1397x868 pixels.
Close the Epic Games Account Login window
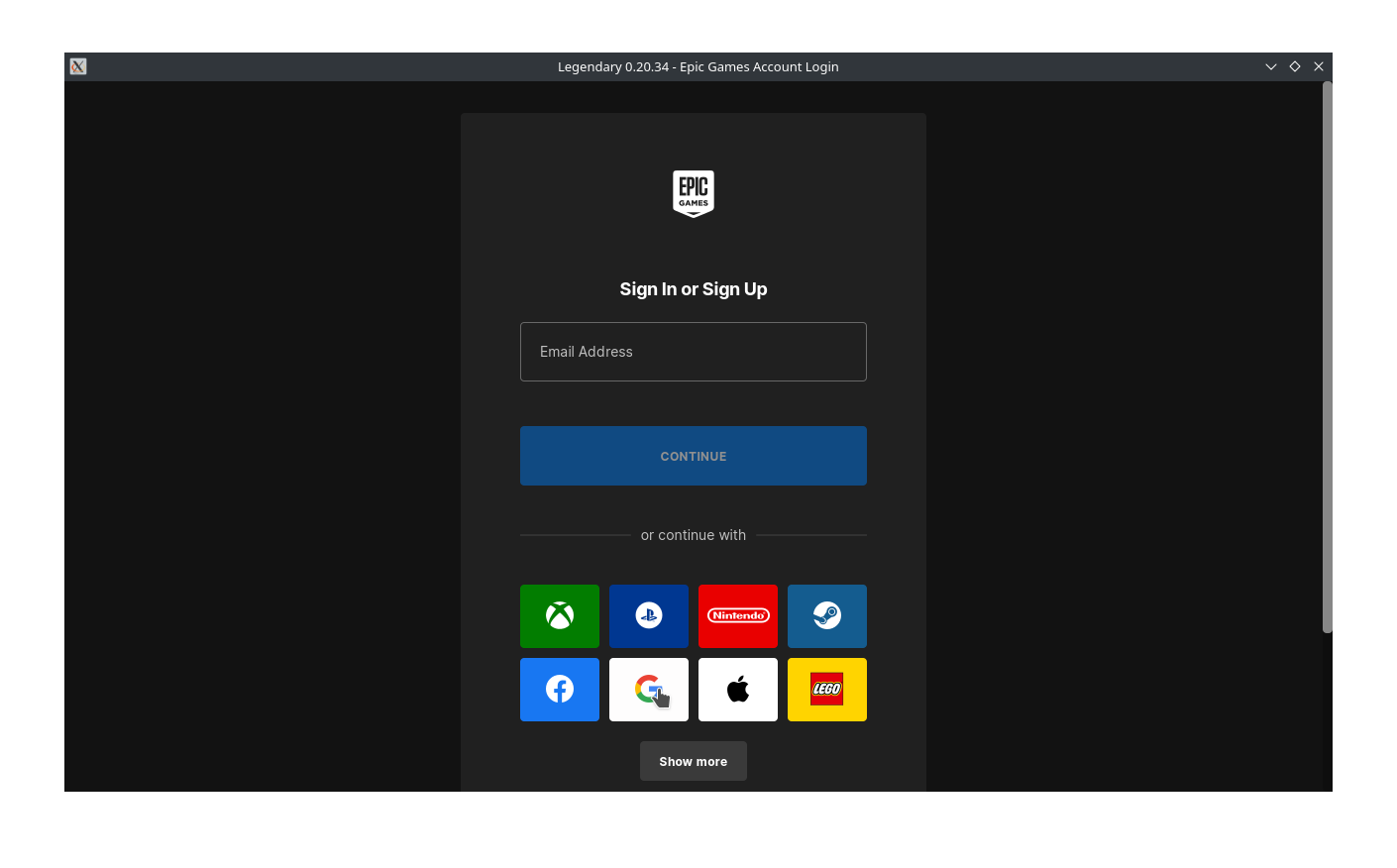click(x=1319, y=66)
